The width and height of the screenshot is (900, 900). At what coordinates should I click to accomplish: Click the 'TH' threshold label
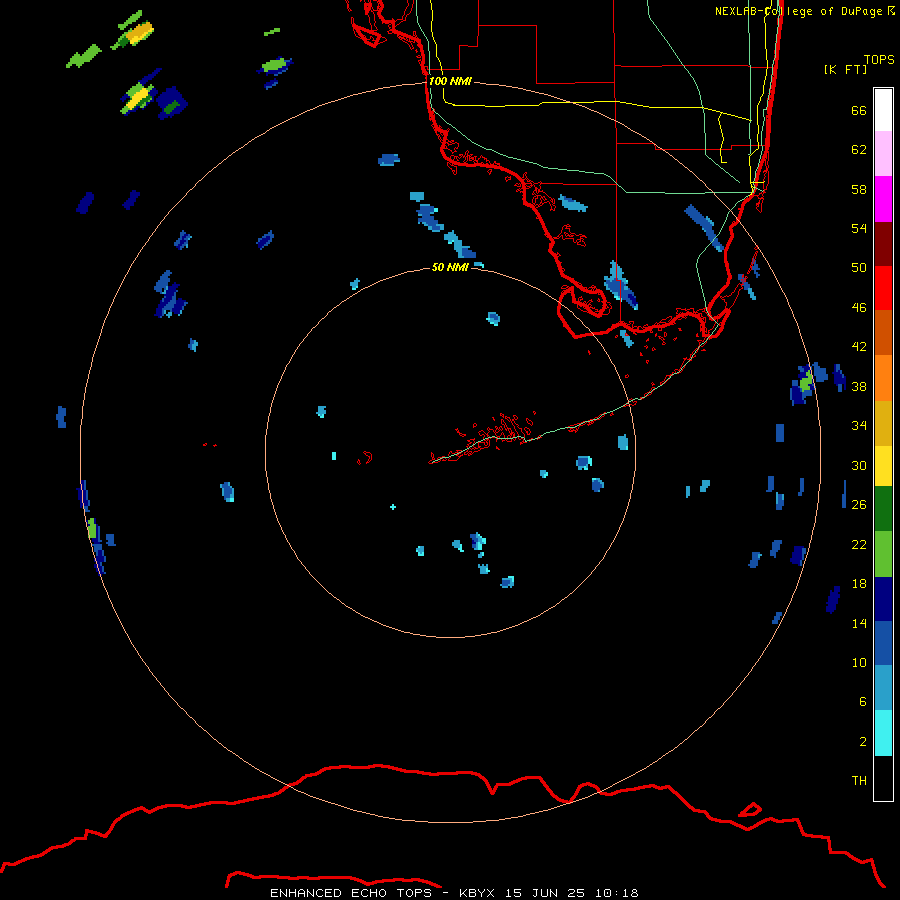[859, 781]
